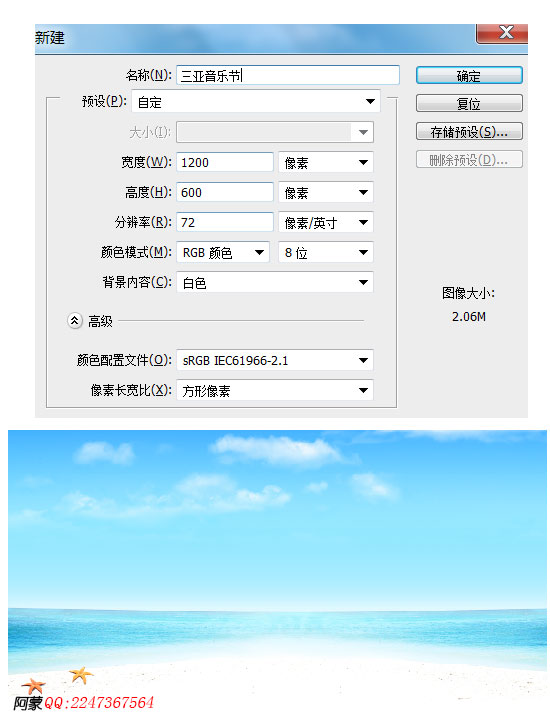Open the 预设 preset dropdown
This screenshot has height=718, width=550.
[x=256, y=102]
